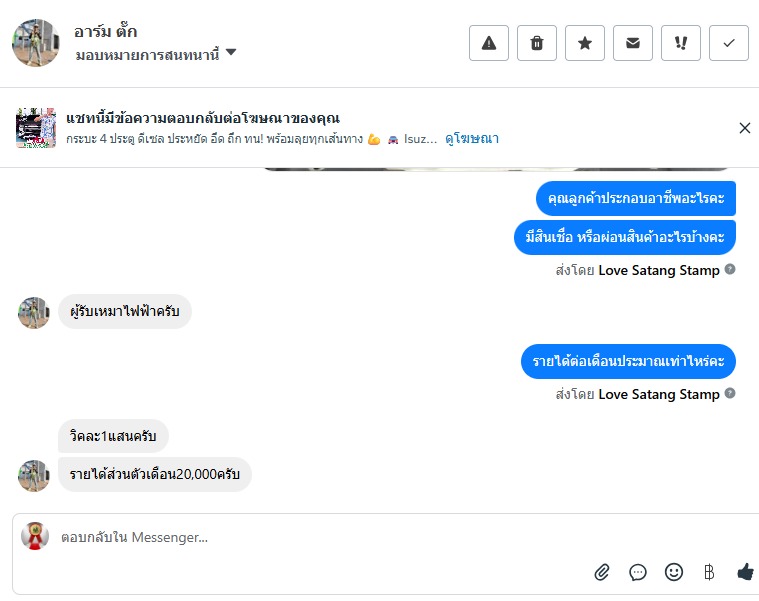The height and width of the screenshot is (601, 759).
Task: Open the ad thumbnail image
Action: tap(36, 128)
